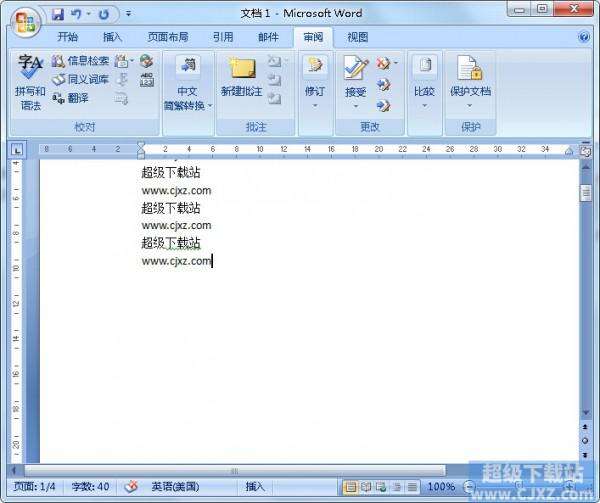Viewport: 600px width, 503px height.
Task: Click the 英语(美国) language indicator
Action: [175, 487]
